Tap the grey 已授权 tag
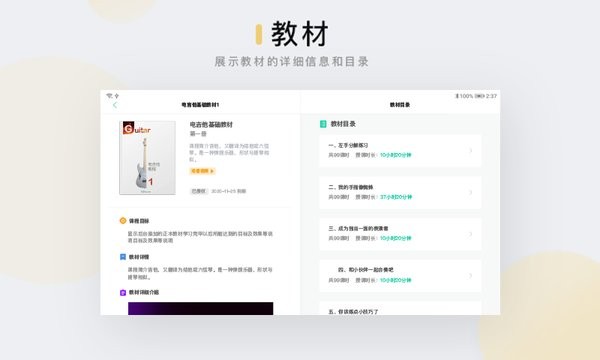The image size is (600, 360). [199, 191]
